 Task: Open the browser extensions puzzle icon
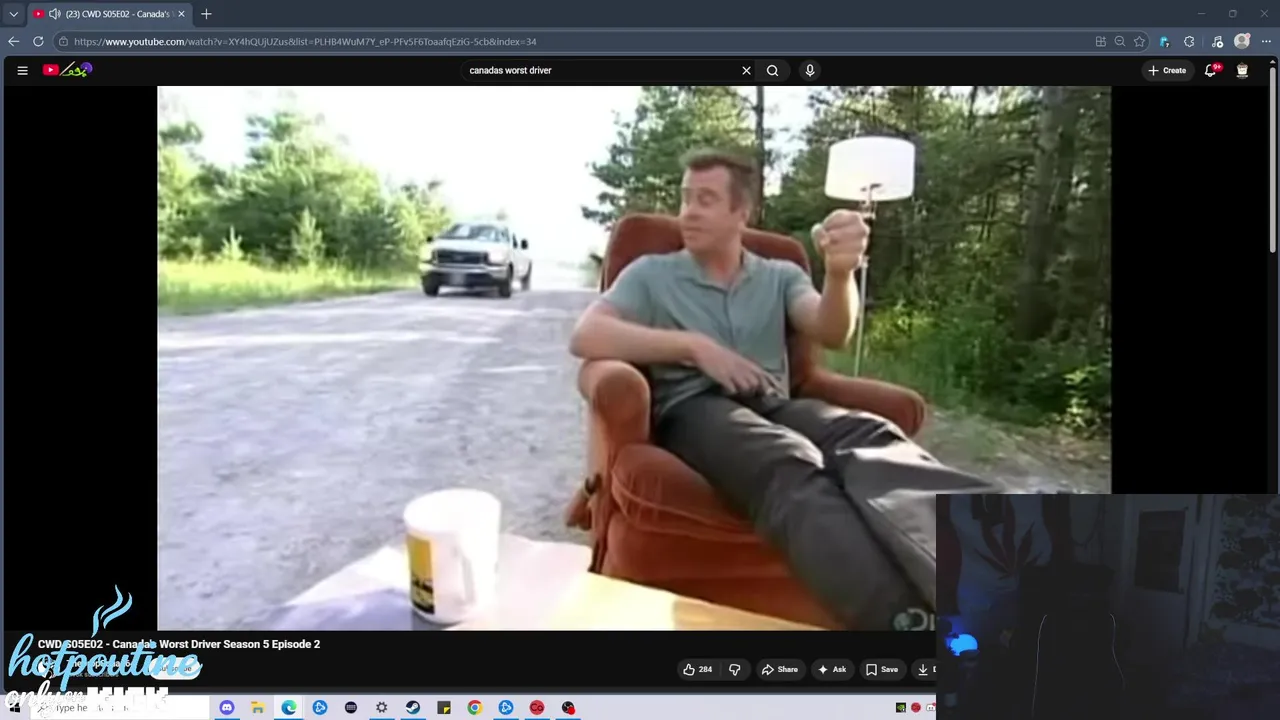click(x=1189, y=41)
